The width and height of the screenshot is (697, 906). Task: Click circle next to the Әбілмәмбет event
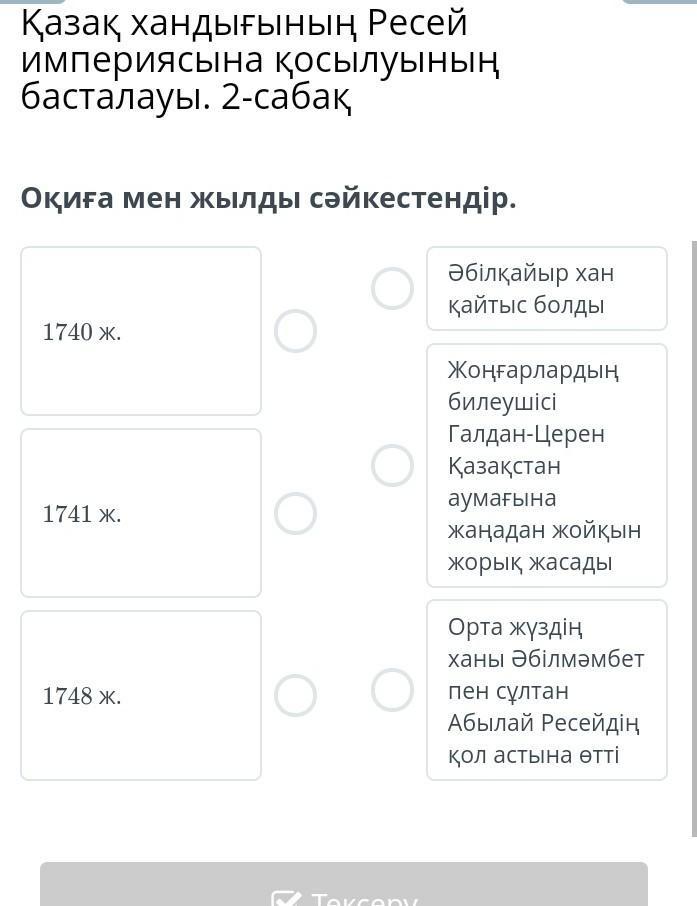tap(392, 690)
